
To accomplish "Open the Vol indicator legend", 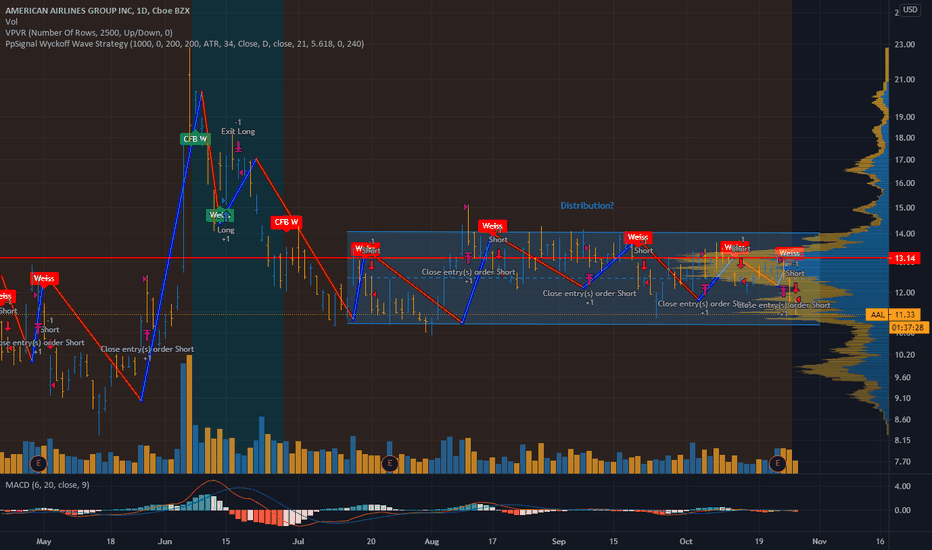I will click(11, 21).
